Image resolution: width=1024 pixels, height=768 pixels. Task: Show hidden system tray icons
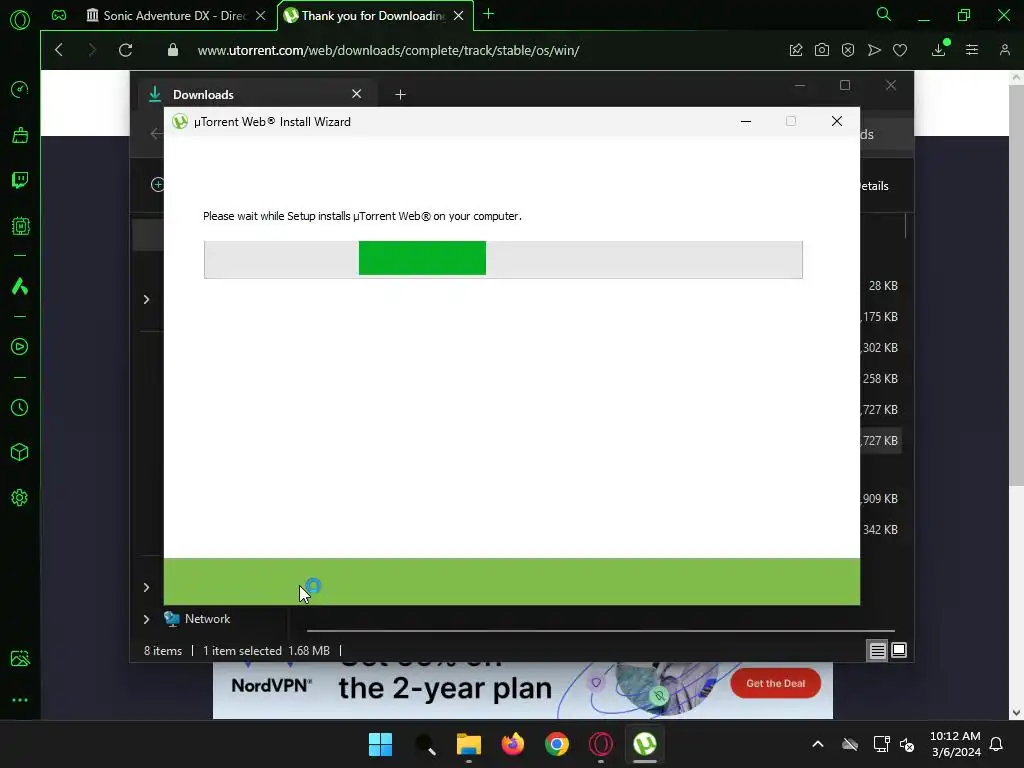click(818, 744)
